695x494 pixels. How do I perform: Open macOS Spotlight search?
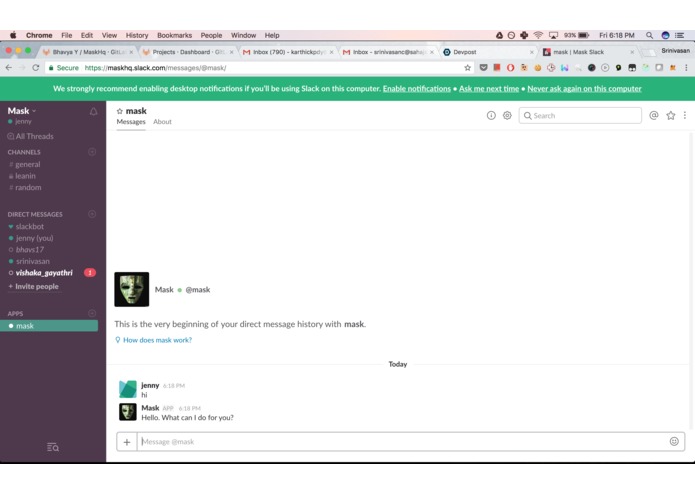(649, 35)
